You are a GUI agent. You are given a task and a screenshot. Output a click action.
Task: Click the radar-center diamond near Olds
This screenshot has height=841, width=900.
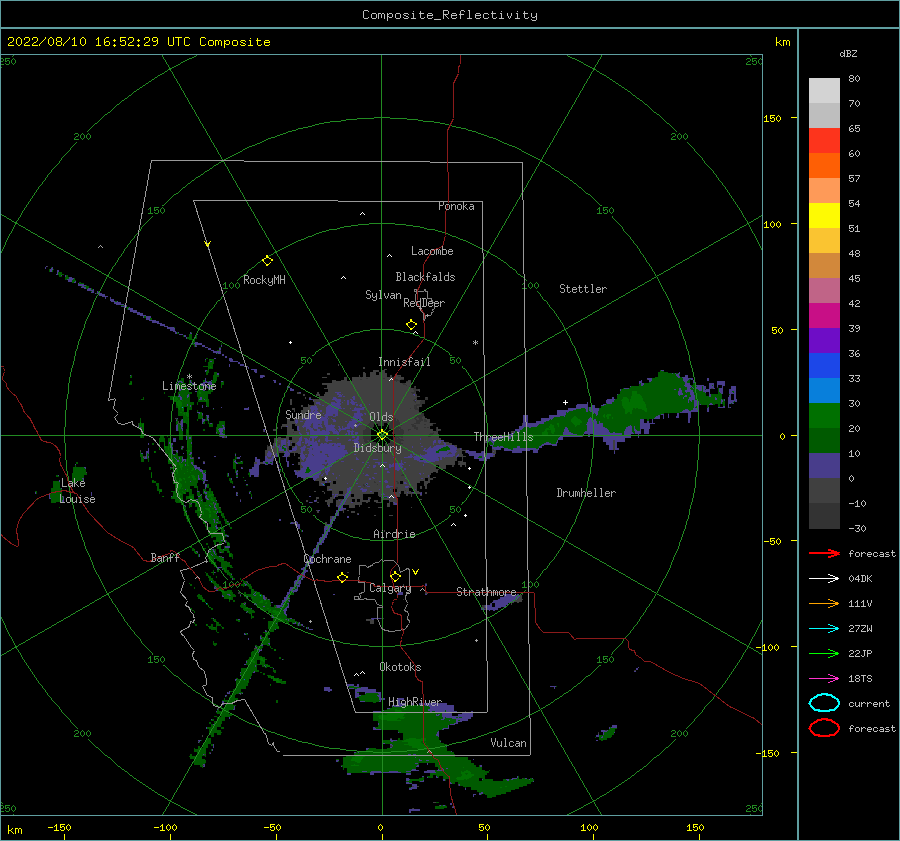[382, 435]
